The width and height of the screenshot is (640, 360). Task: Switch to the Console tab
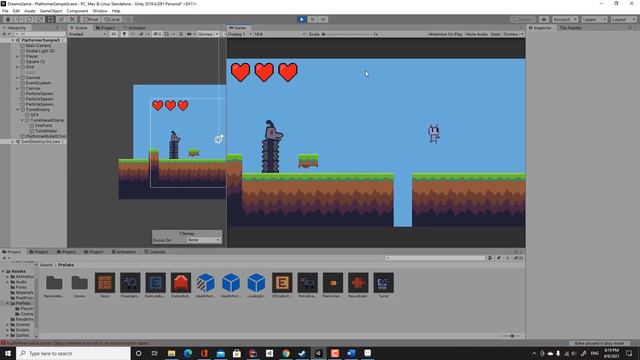155,252
